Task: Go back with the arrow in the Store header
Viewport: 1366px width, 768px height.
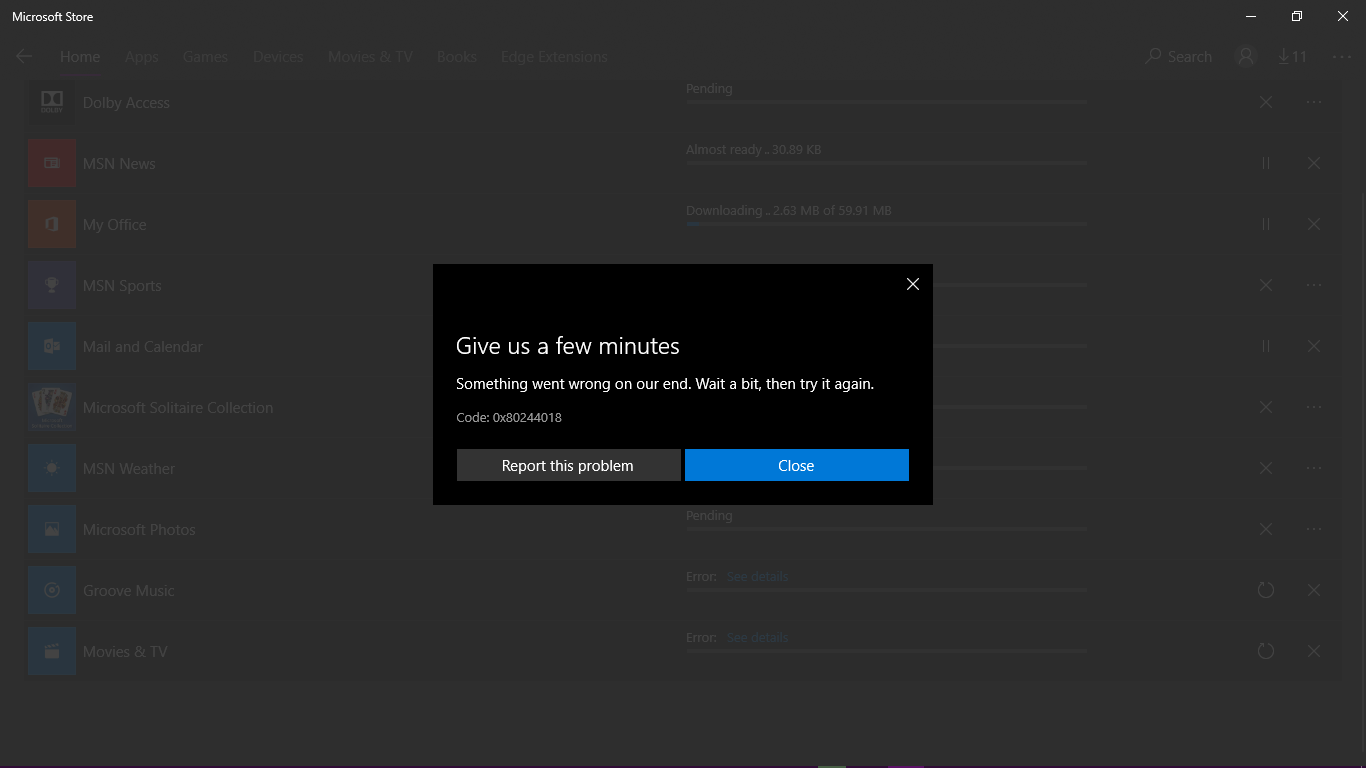Action: tap(24, 57)
